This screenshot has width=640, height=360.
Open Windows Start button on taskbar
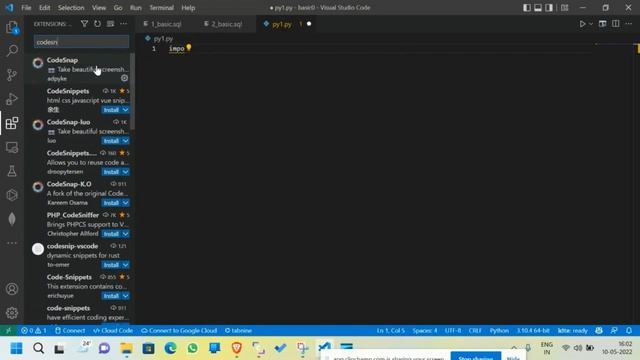tap(16, 348)
